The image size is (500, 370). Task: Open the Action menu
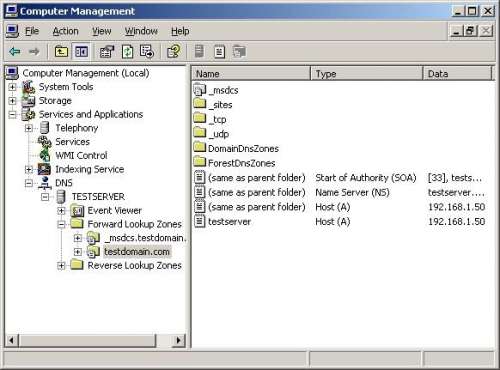pyautogui.click(x=65, y=31)
